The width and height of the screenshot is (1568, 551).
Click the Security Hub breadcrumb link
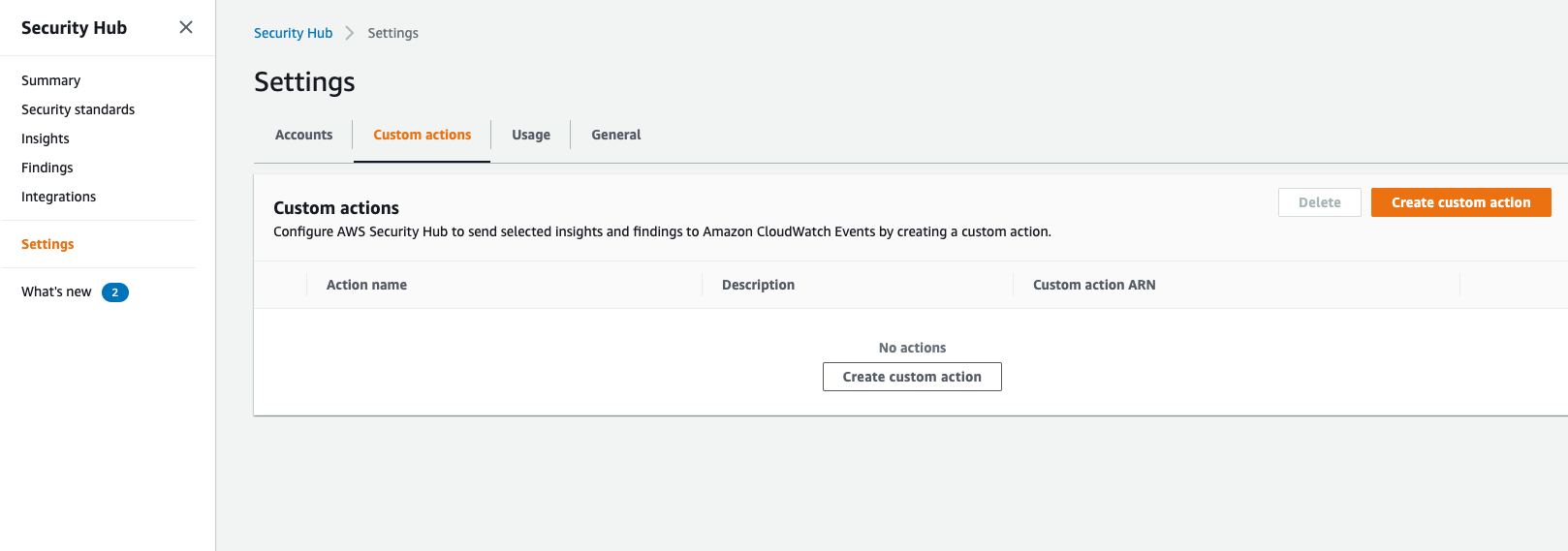293,33
